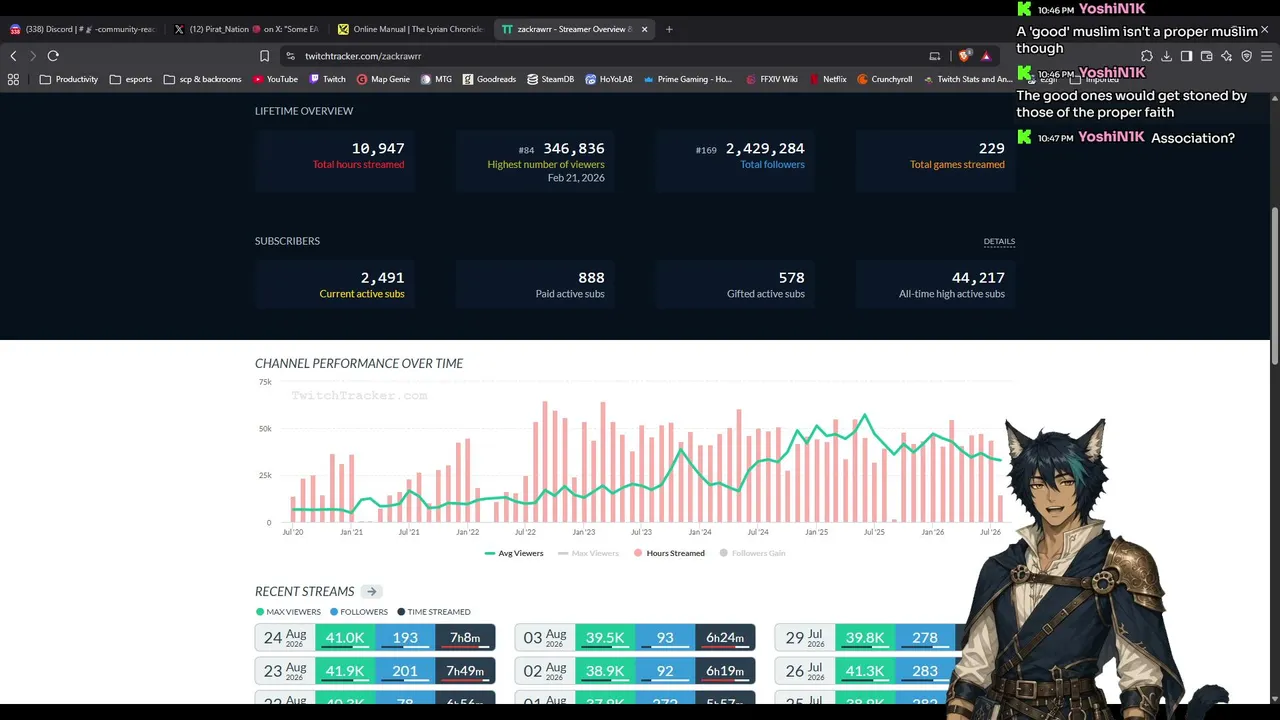
Task: Open the MTG bookmark
Action: click(436, 79)
